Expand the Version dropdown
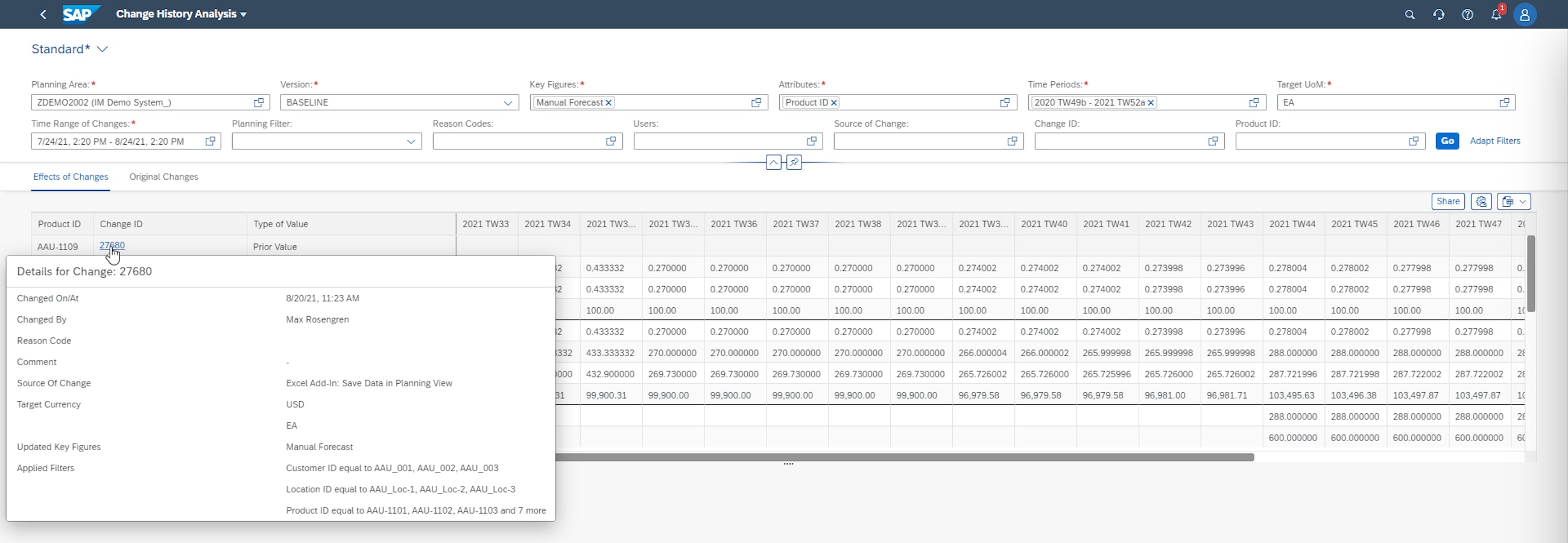The width and height of the screenshot is (1568, 543). 508,103
